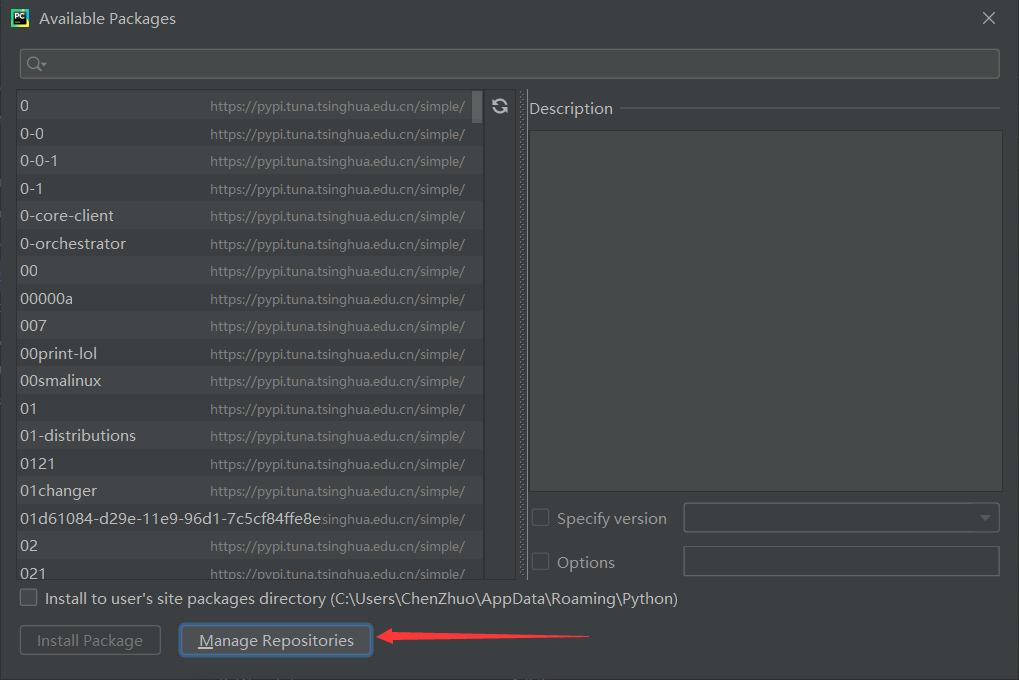This screenshot has width=1019, height=680.
Task: Select the 00smalinux package
Action: point(60,381)
